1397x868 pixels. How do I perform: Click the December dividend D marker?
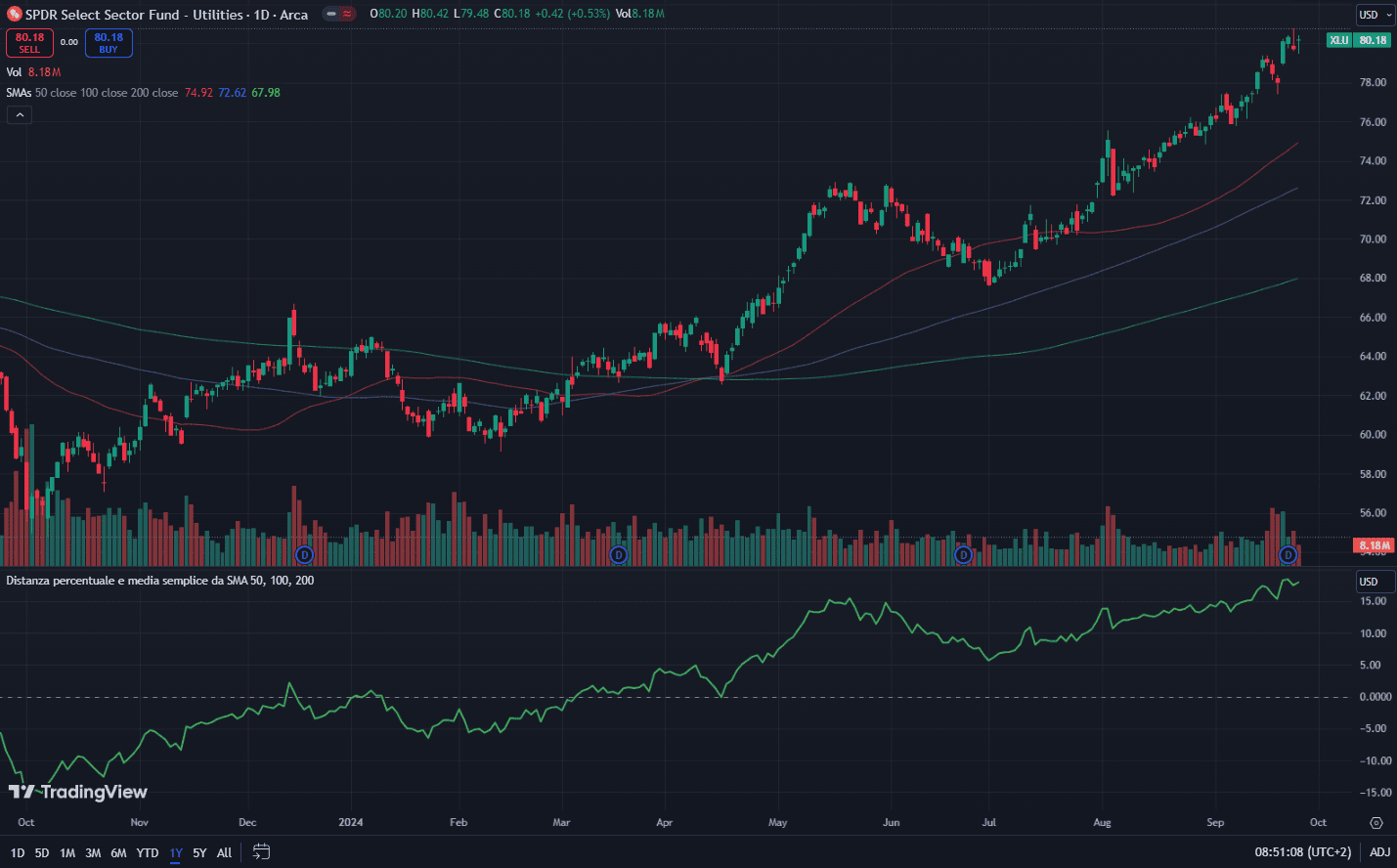304,555
